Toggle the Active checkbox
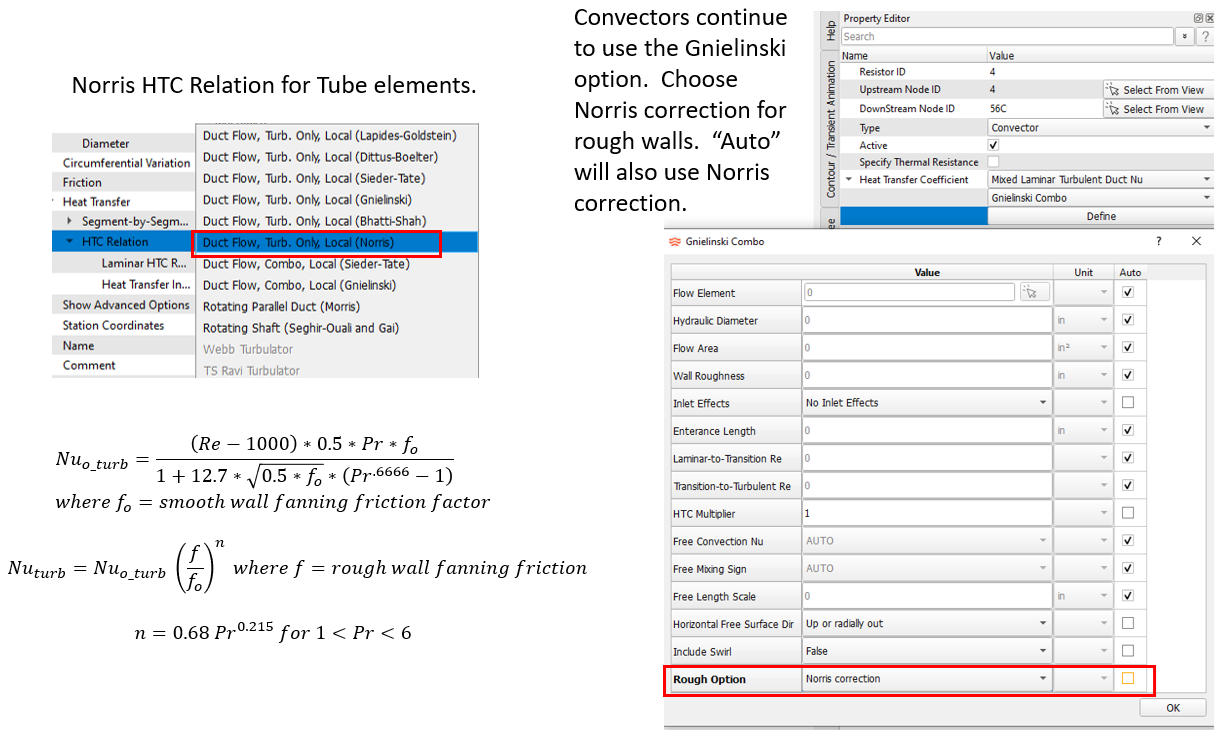 click(994, 146)
